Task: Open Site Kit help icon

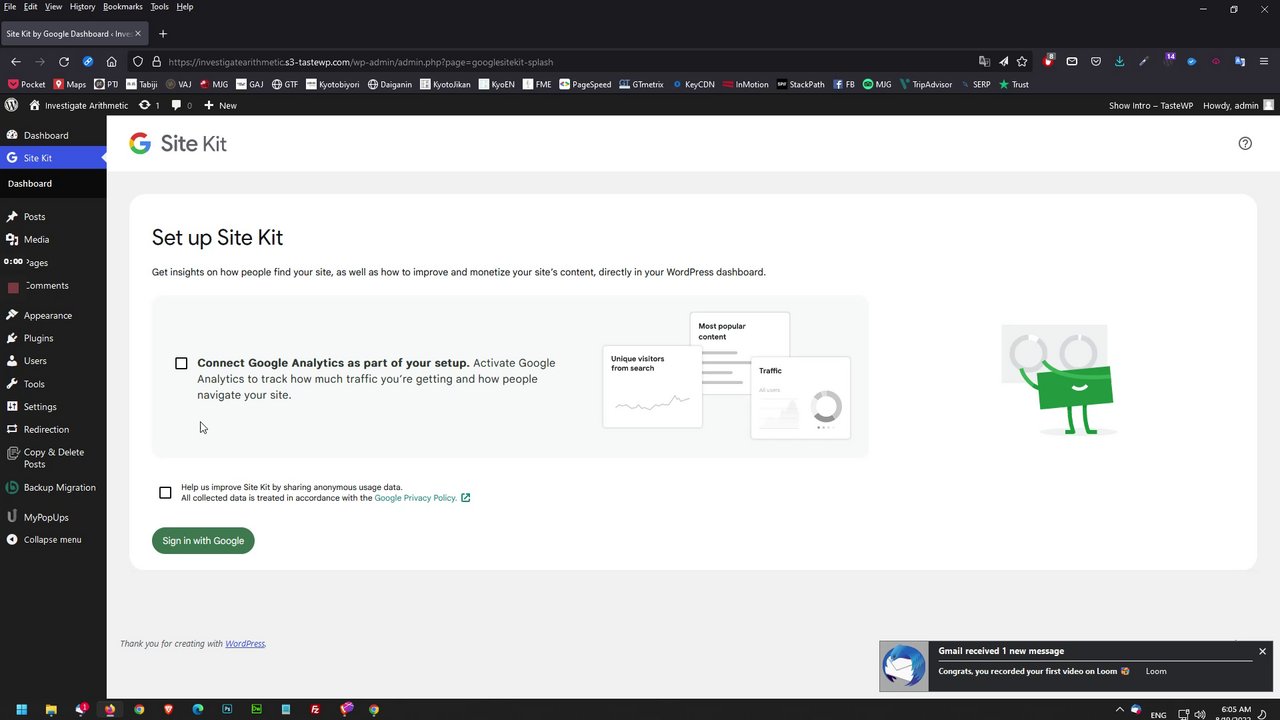Action: (x=1245, y=143)
